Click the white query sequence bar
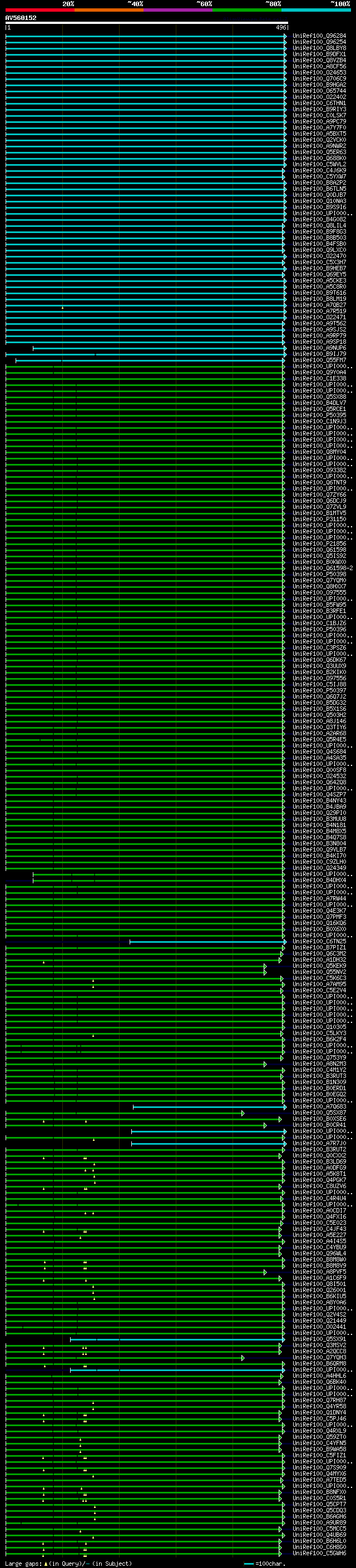356x1568 pixels. (x=147, y=22)
